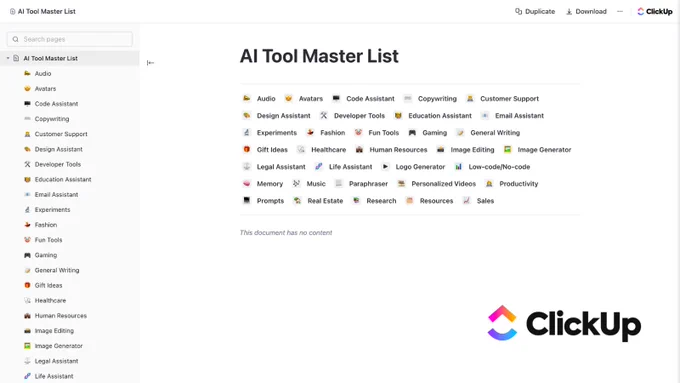The height and width of the screenshot is (383, 680).
Task: Click the Download button
Action: (586, 12)
